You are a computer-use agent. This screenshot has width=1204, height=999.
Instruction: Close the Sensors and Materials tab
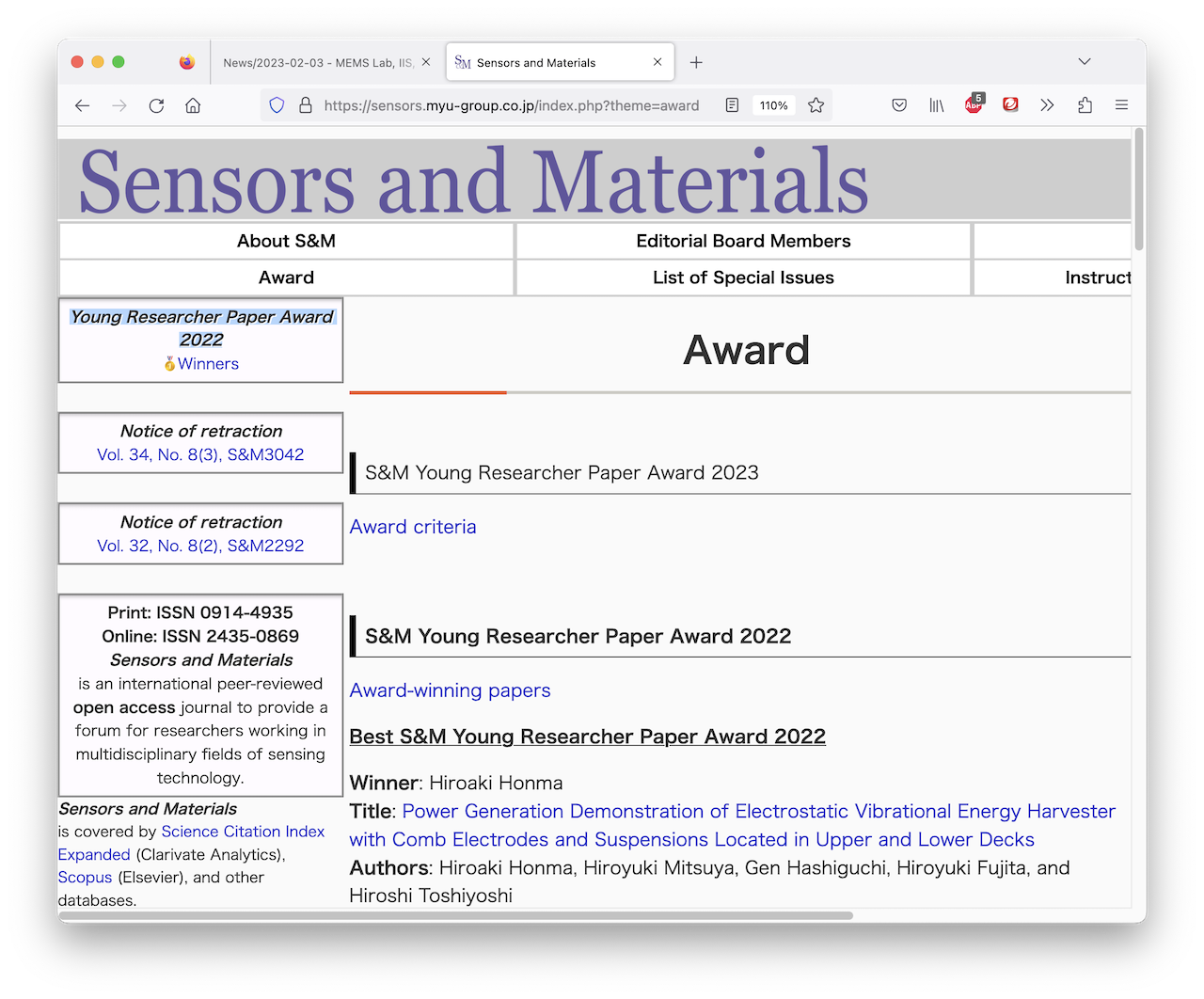(x=657, y=62)
